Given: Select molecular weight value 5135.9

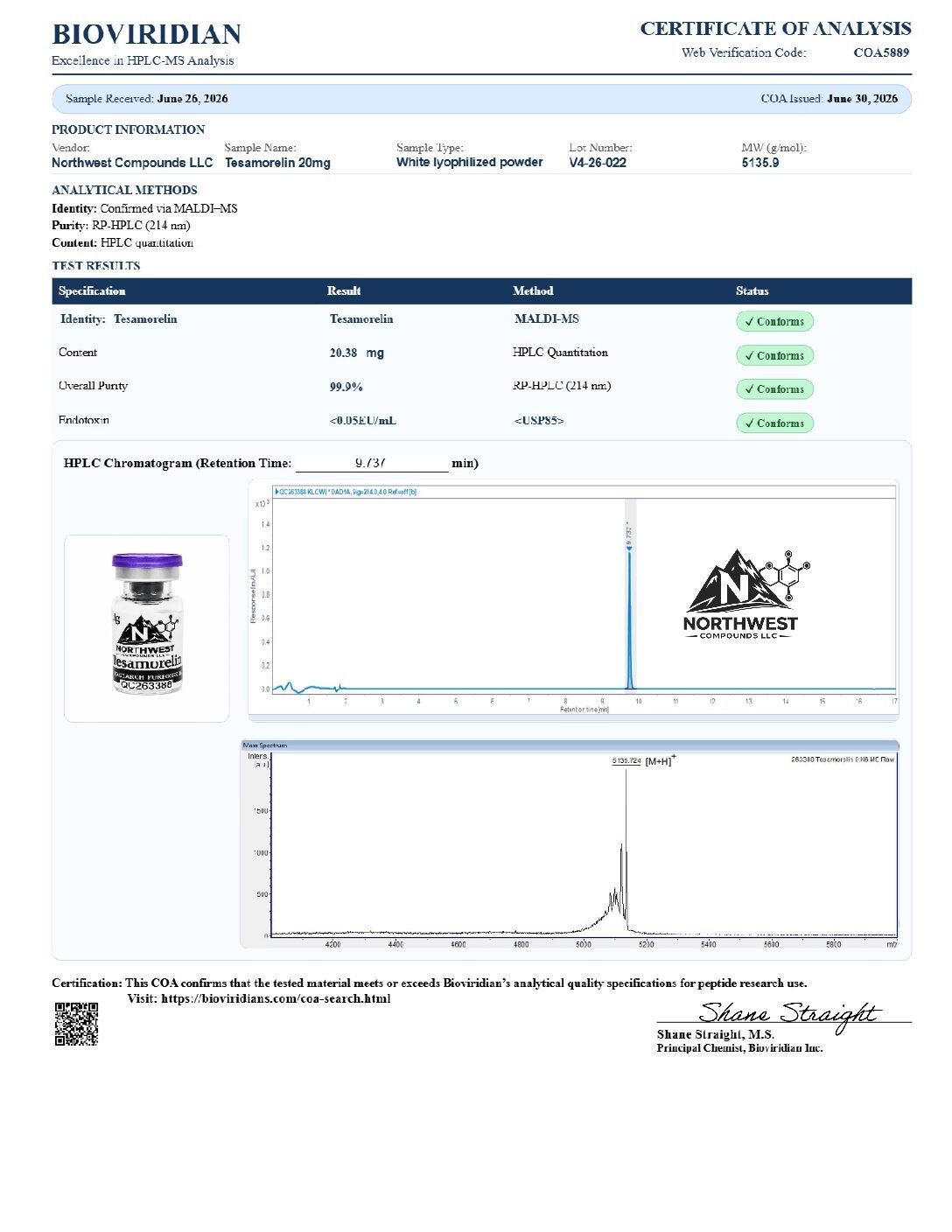Looking at the screenshot, I should (x=759, y=163).
